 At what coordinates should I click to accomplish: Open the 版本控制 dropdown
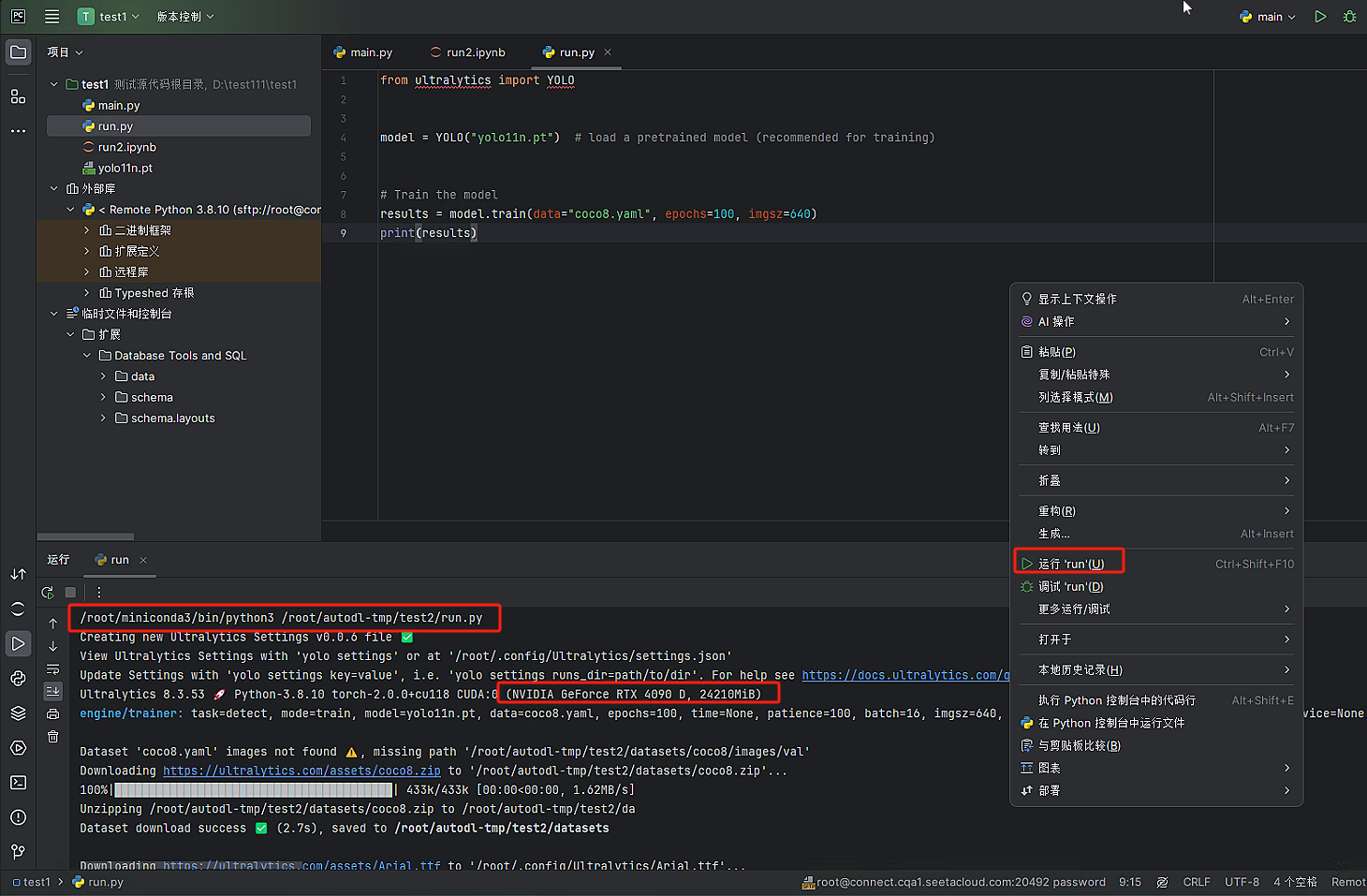[185, 17]
